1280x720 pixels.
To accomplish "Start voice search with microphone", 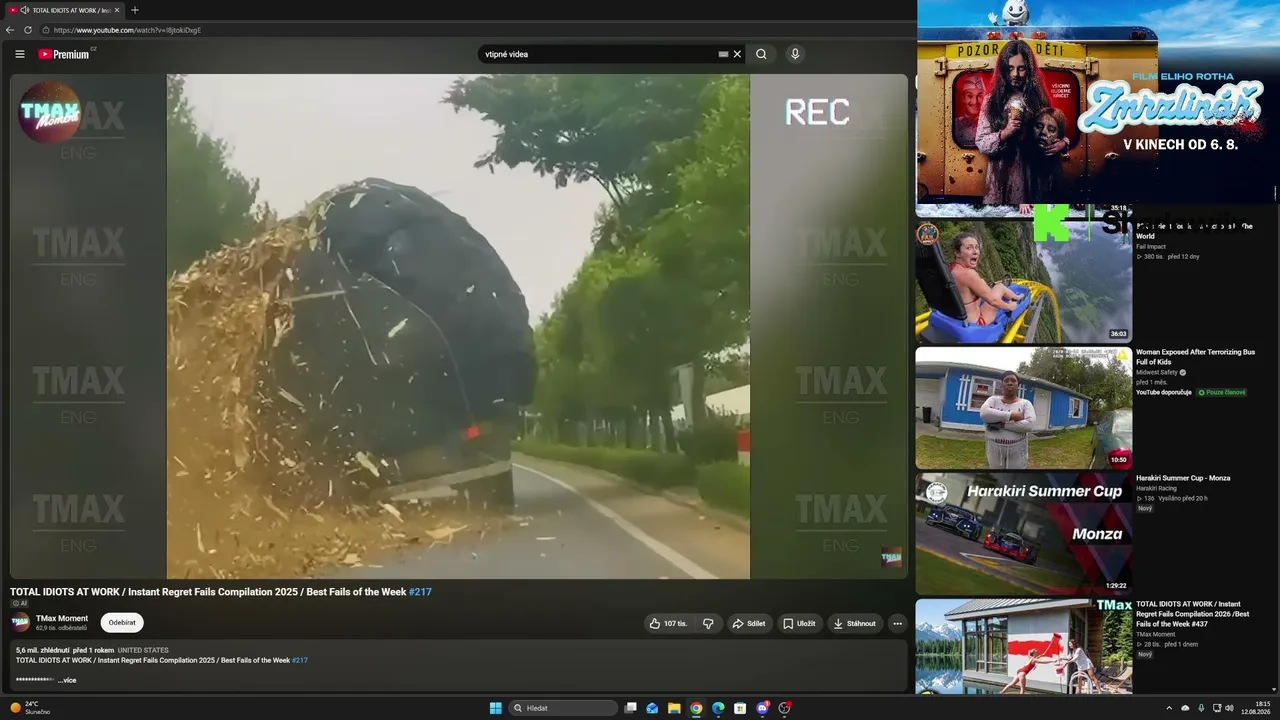I will pos(795,54).
